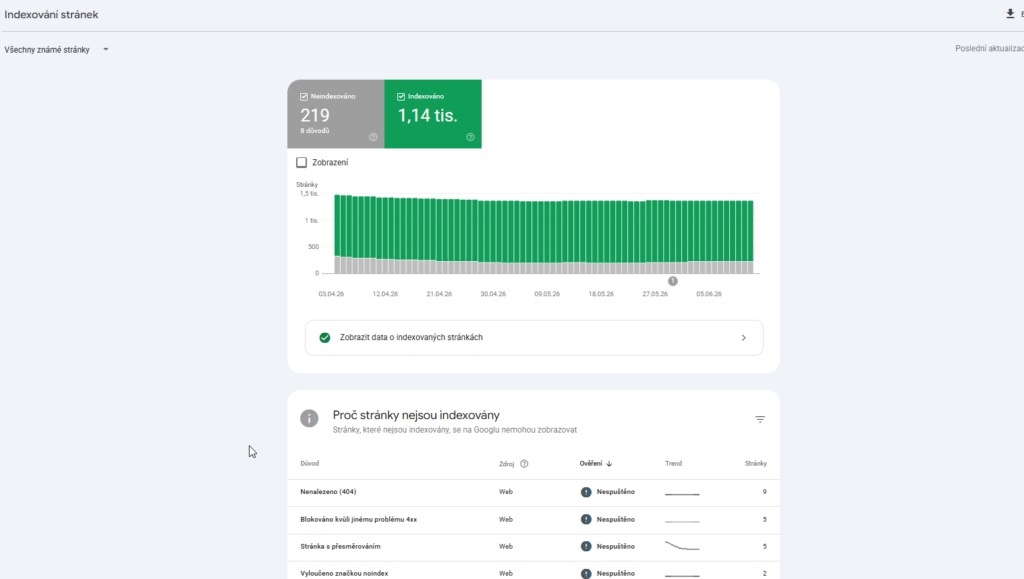Image resolution: width=1024 pixels, height=579 pixels.
Task: Click the 05.06.26 date label on chart
Action: (x=709, y=294)
